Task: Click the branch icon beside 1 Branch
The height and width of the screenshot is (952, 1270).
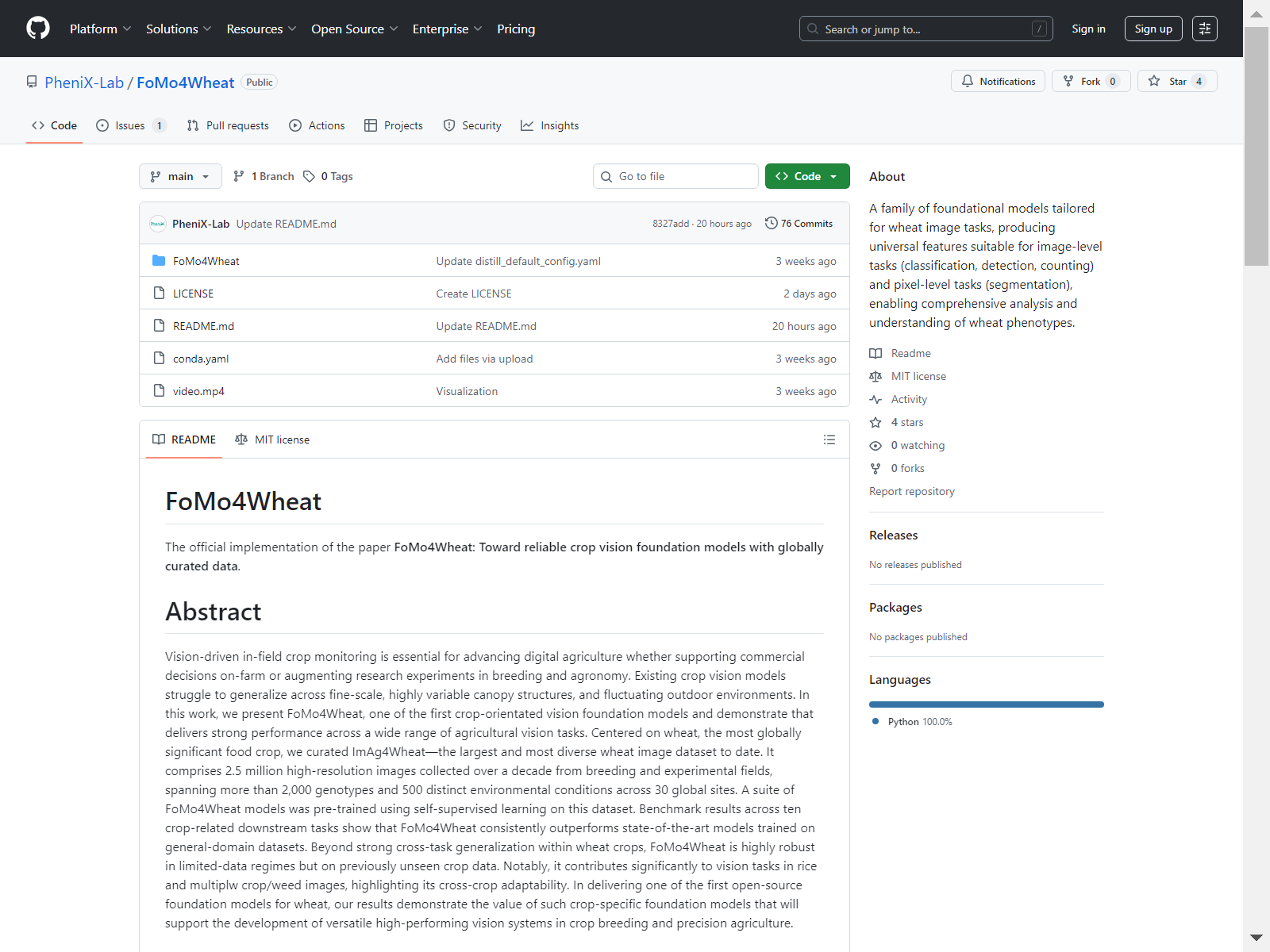Action: tap(239, 176)
